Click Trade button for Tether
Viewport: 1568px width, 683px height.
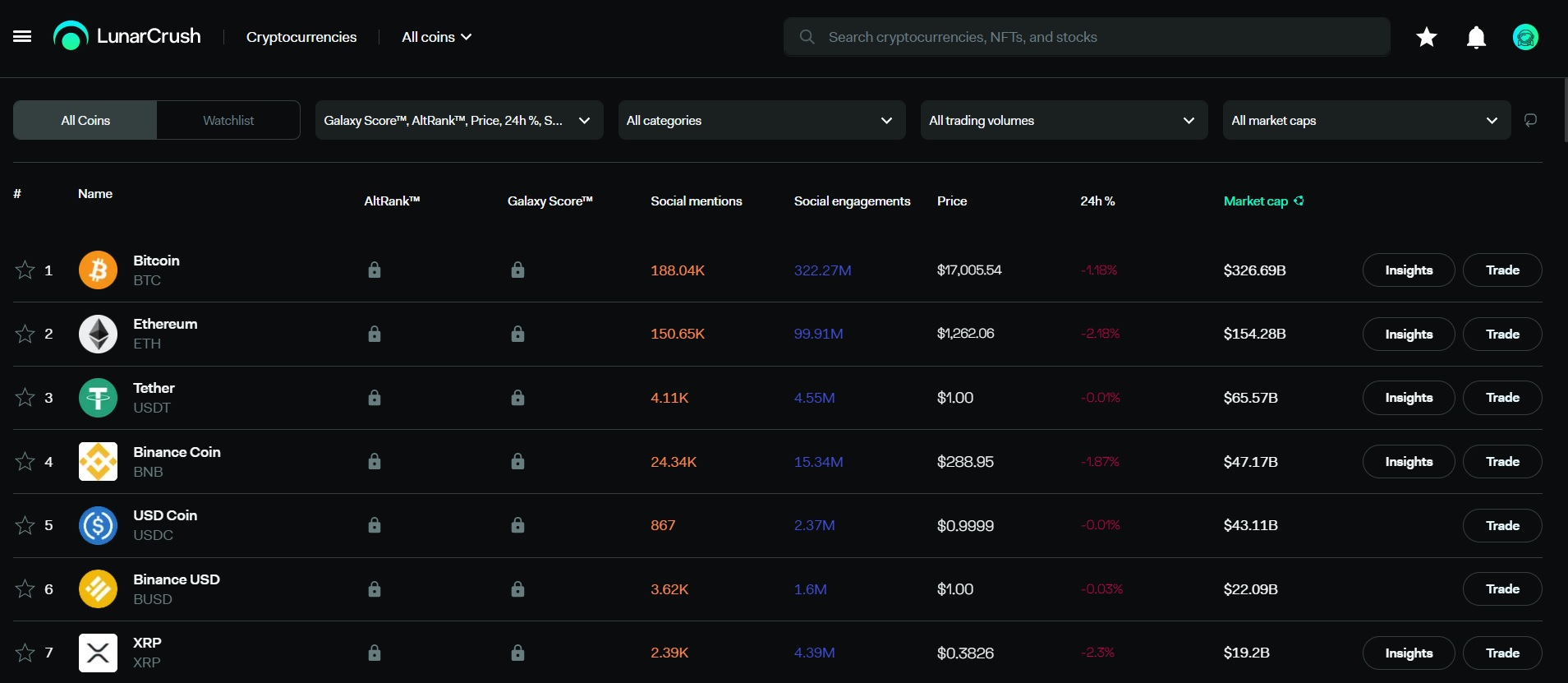(x=1502, y=398)
